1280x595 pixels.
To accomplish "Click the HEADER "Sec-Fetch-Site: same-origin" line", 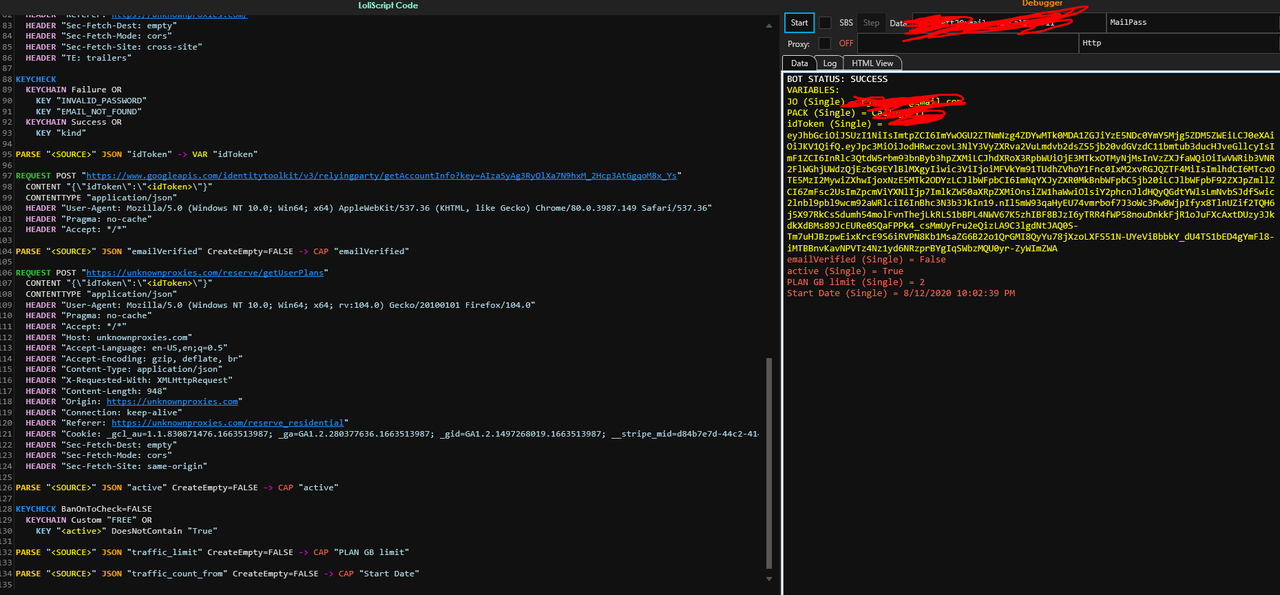I will (116, 466).
